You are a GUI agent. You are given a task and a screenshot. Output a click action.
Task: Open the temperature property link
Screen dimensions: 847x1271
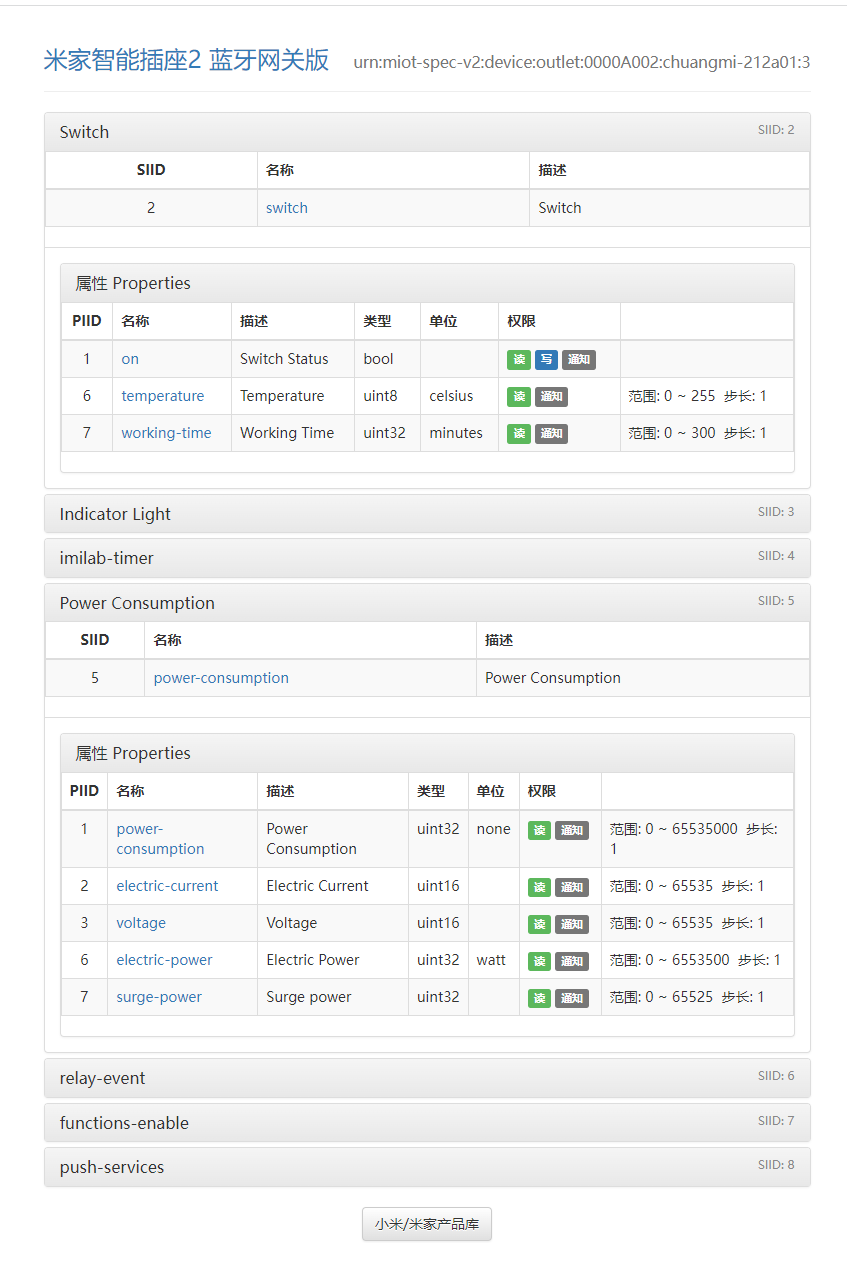163,396
